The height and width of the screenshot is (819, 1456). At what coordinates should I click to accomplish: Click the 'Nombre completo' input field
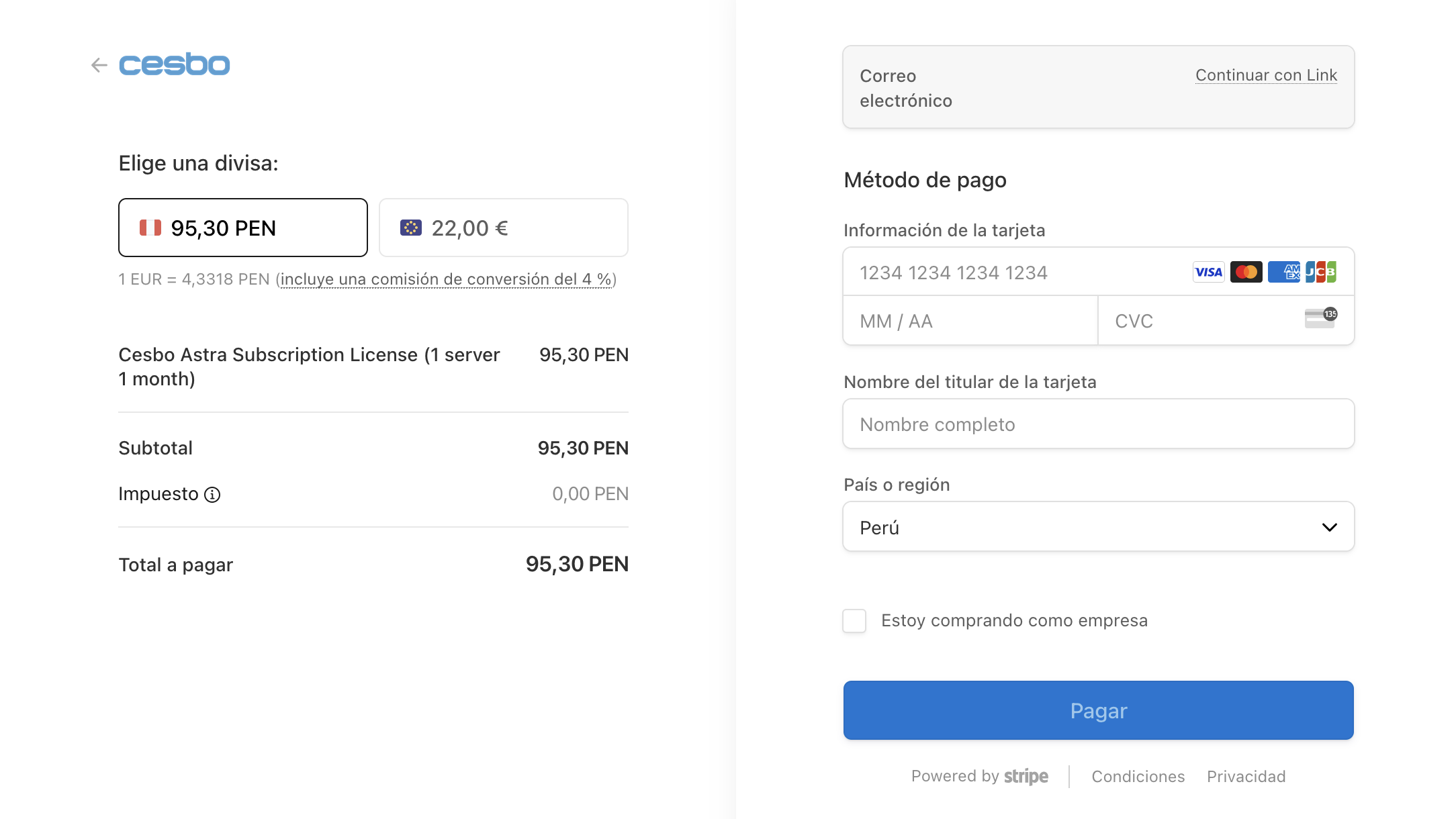click(x=1098, y=424)
